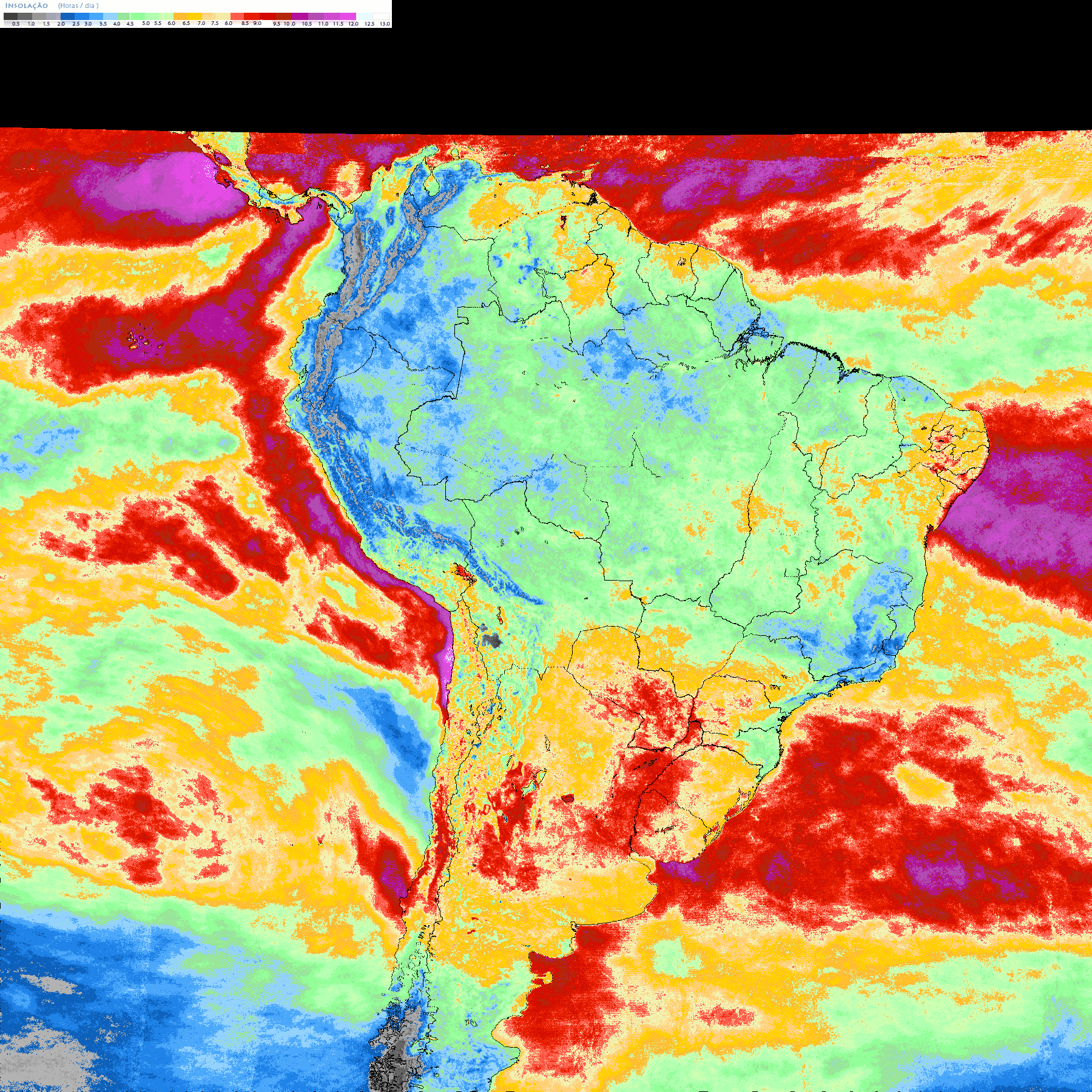Click the 4.5 legend value
This screenshot has width=1092, height=1092.
point(130,24)
